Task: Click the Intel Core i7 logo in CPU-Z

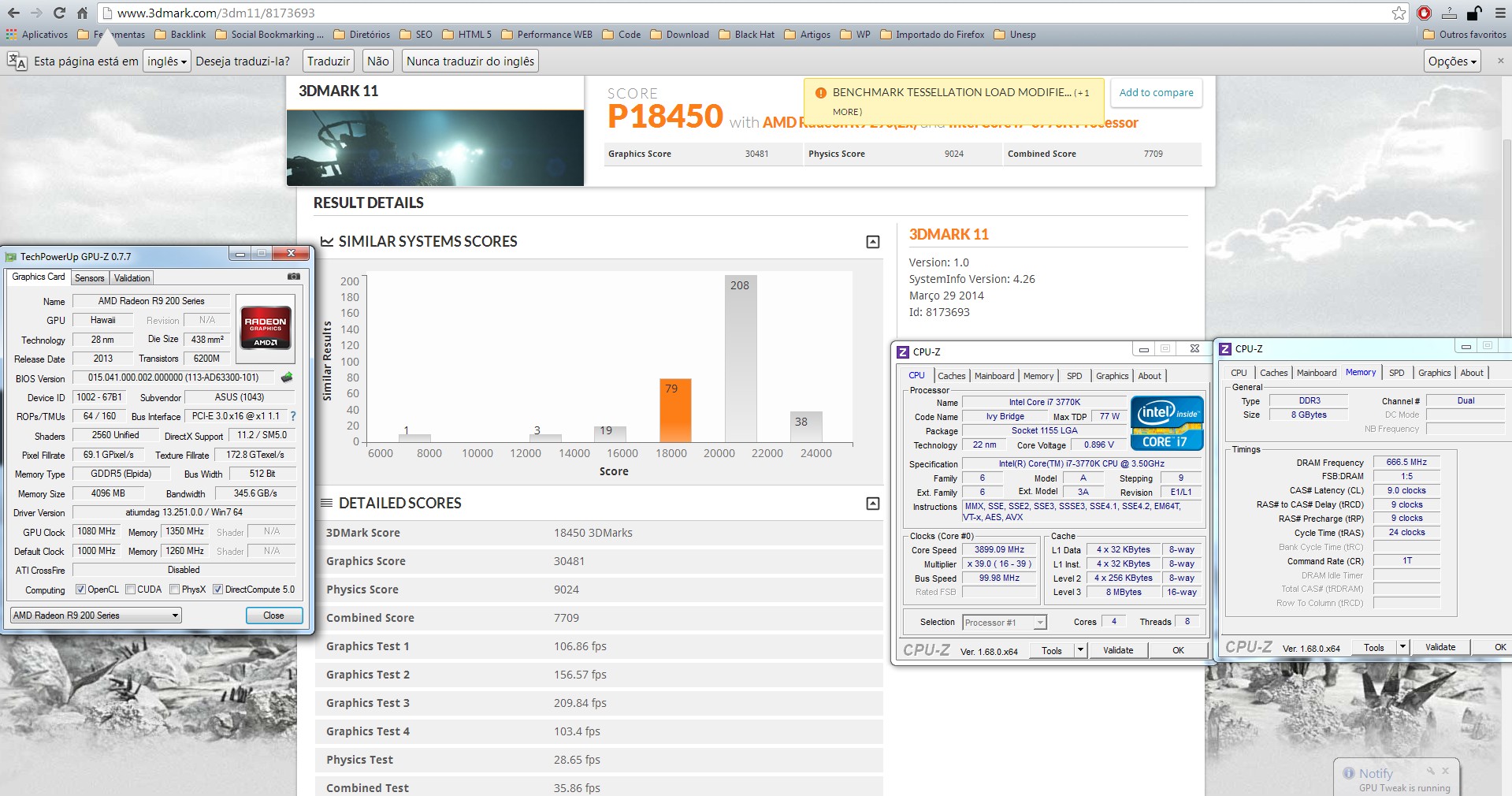Action: (x=1167, y=422)
